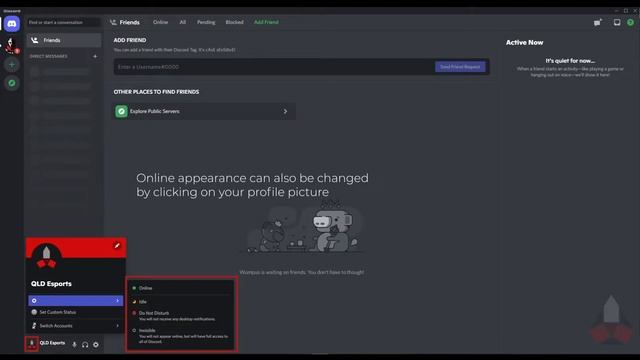This screenshot has width=640, height=360.
Task: Set status to Invisible
Action: (x=180, y=336)
